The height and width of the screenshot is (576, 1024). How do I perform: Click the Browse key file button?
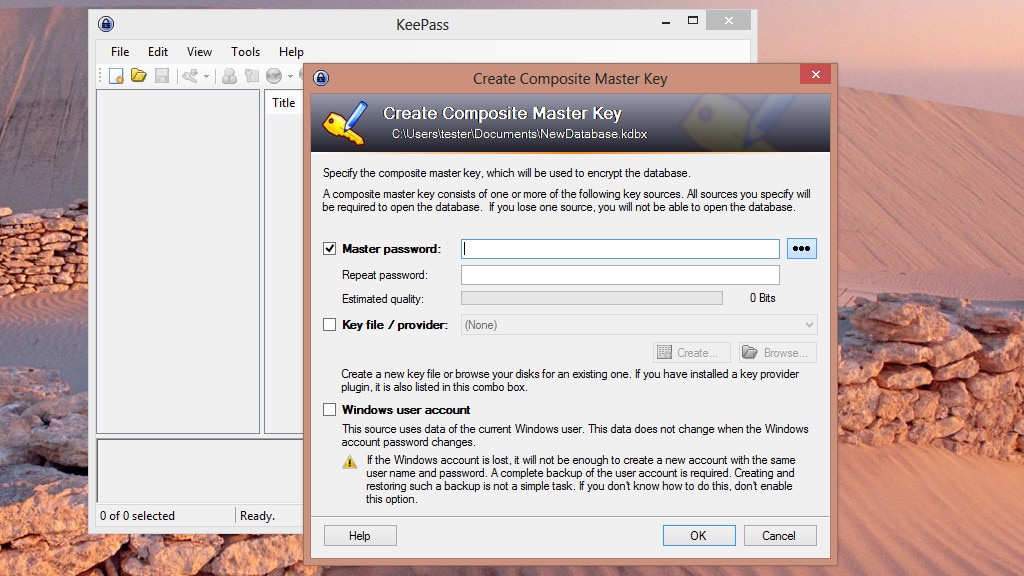click(778, 353)
